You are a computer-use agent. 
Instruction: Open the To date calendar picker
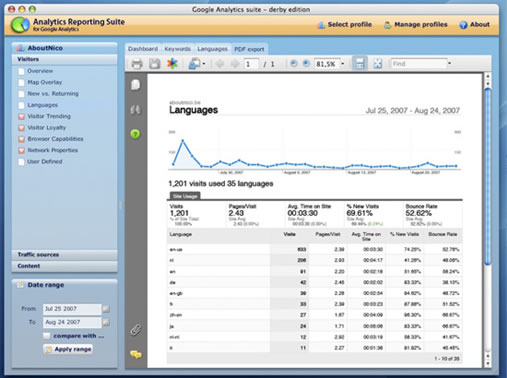tap(106, 323)
